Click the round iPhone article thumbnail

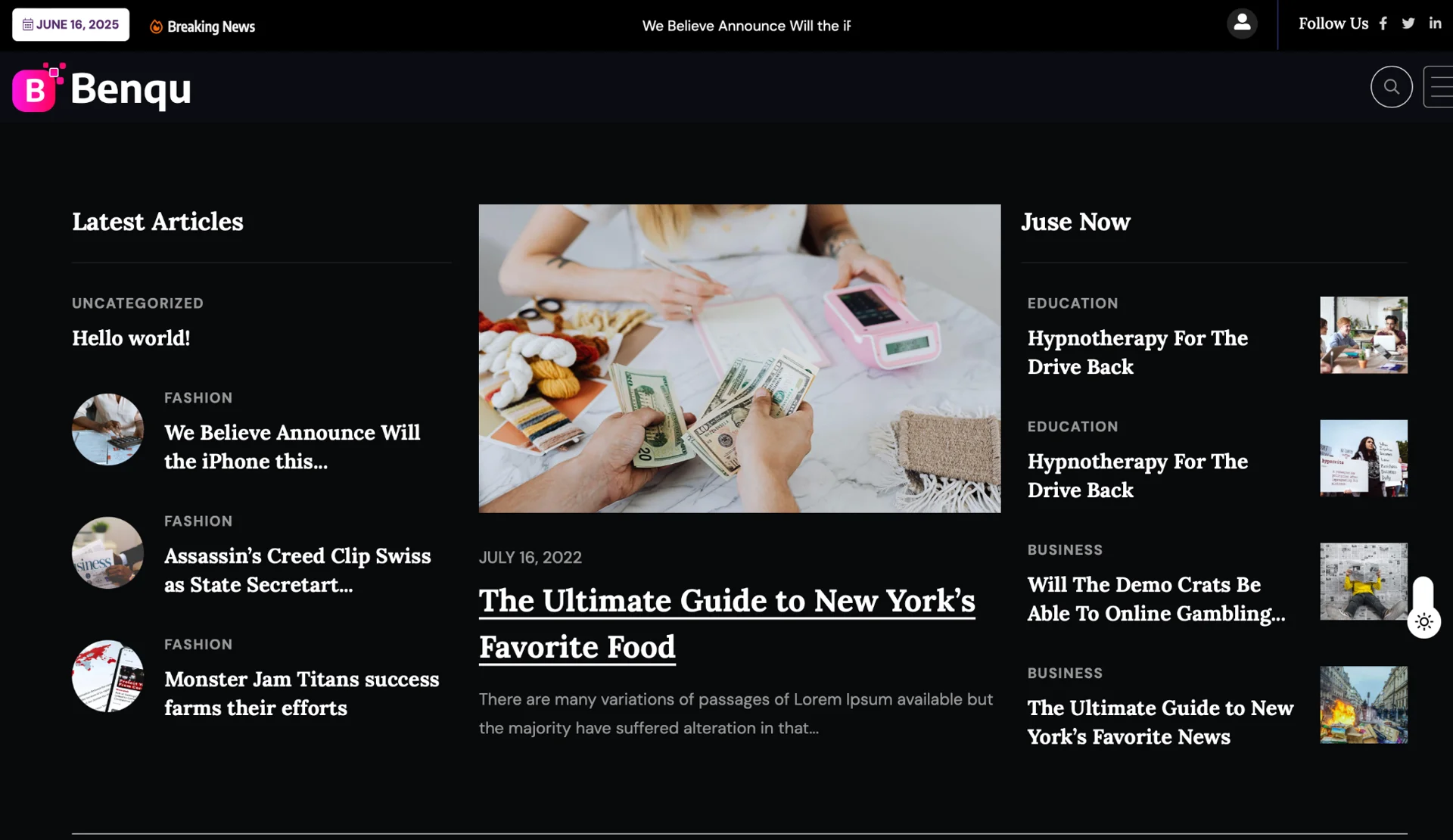click(x=107, y=429)
